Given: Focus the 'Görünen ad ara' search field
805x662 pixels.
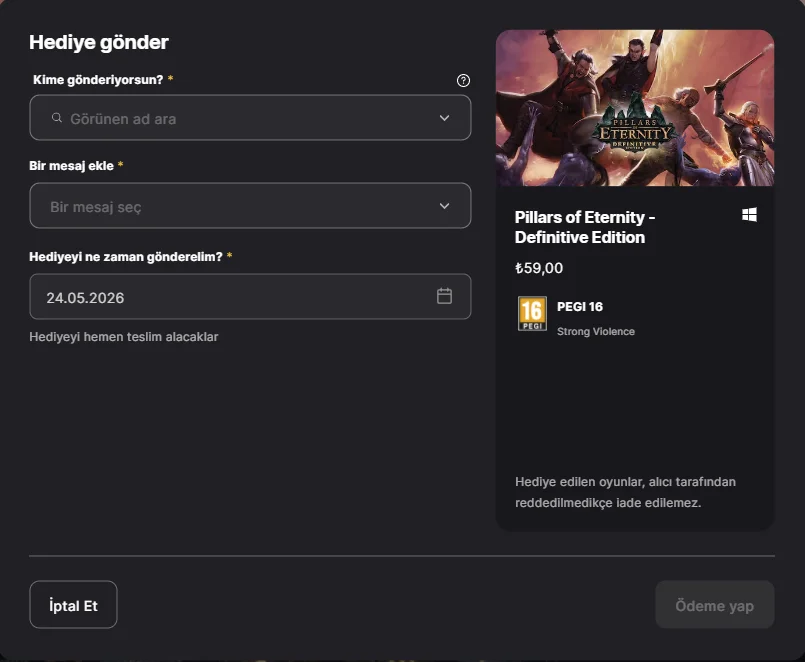Looking at the screenshot, I should coord(250,118).
